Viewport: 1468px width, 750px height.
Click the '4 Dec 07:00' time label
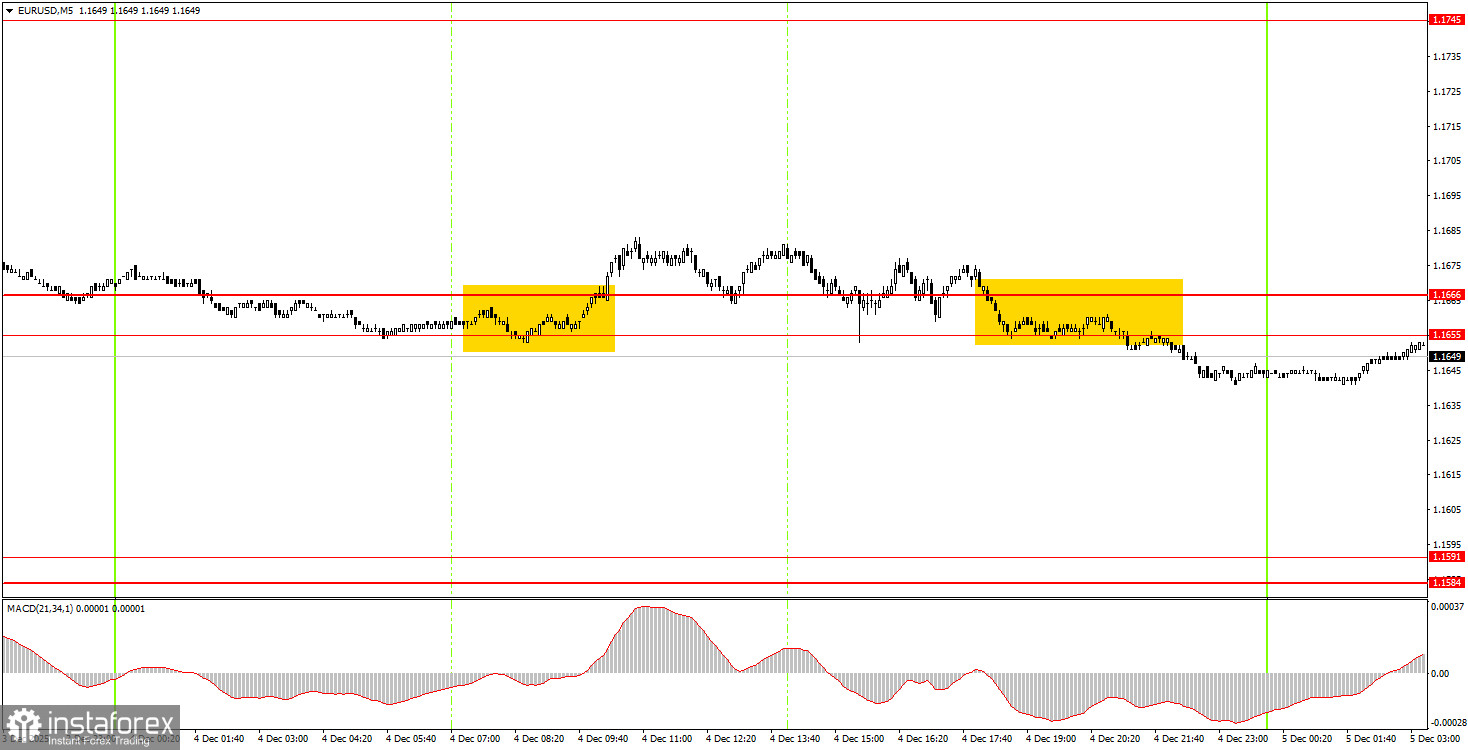[474, 739]
